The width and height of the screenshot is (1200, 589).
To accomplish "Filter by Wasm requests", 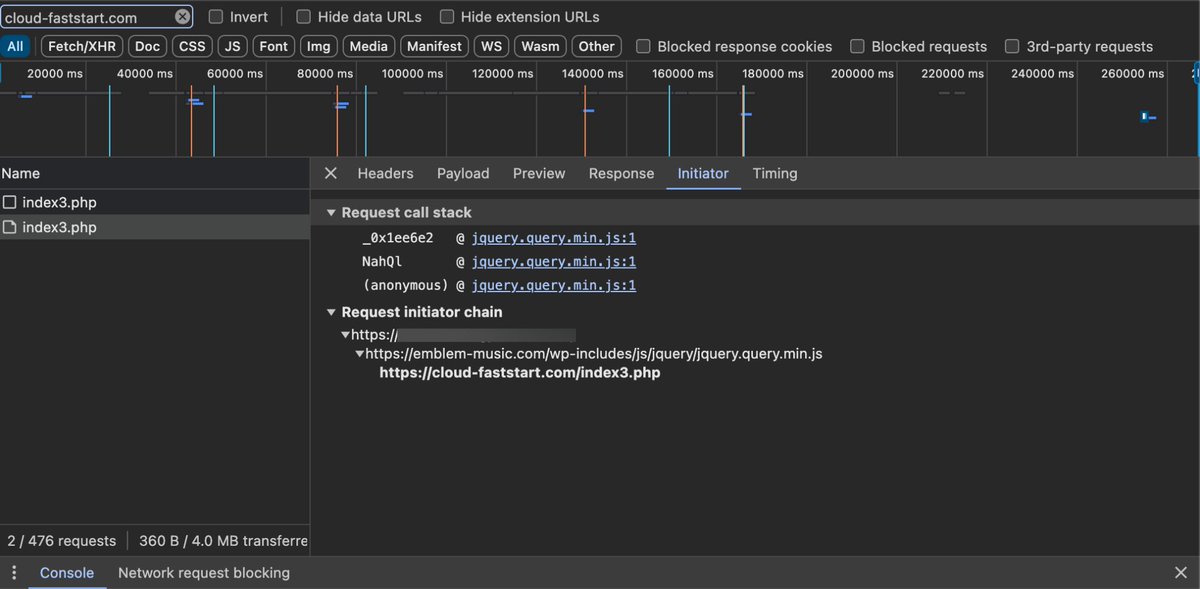I will (x=541, y=46).
